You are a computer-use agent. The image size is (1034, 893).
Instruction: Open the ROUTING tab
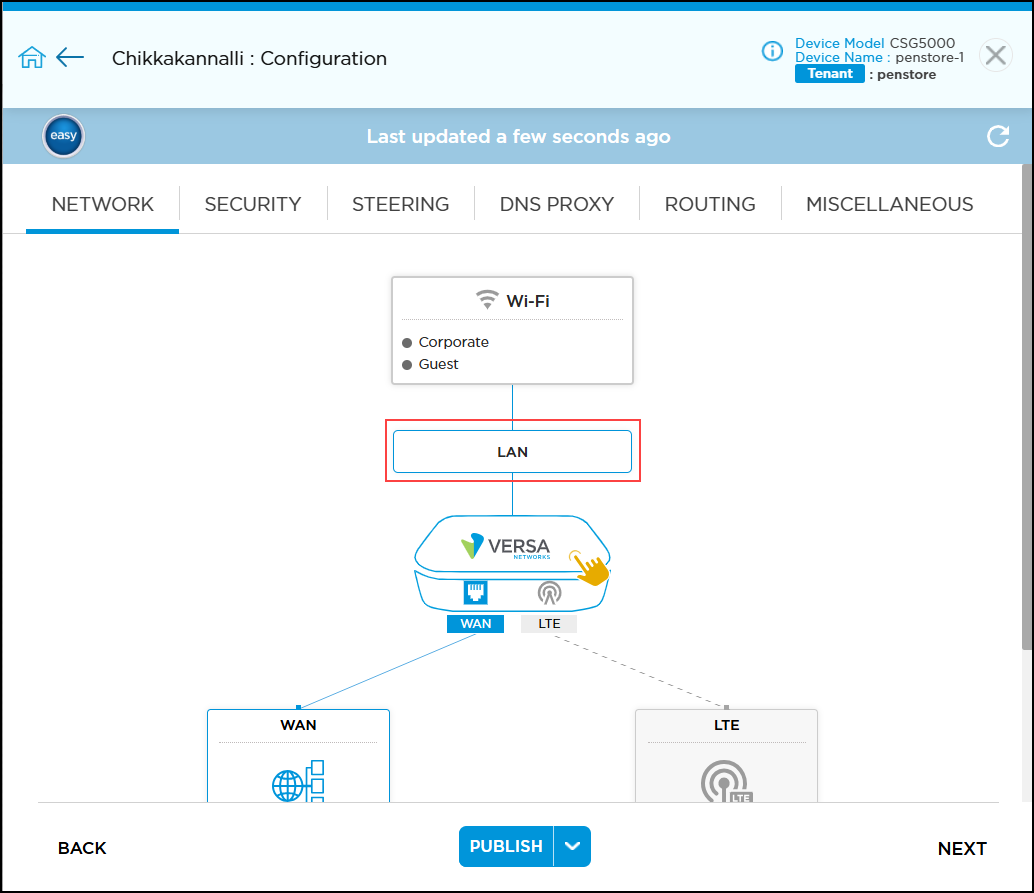coord(710,204)
